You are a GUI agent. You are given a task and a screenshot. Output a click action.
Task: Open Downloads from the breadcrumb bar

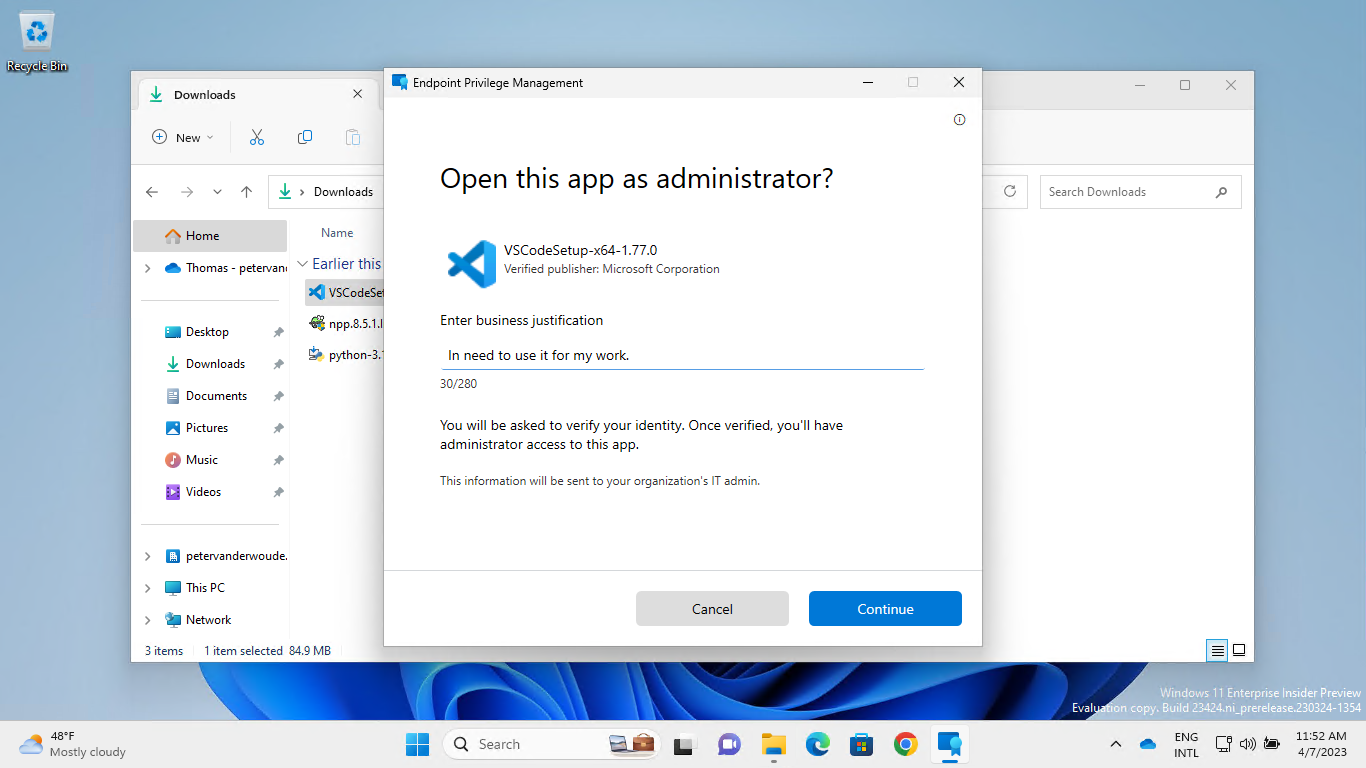[343, 191]
